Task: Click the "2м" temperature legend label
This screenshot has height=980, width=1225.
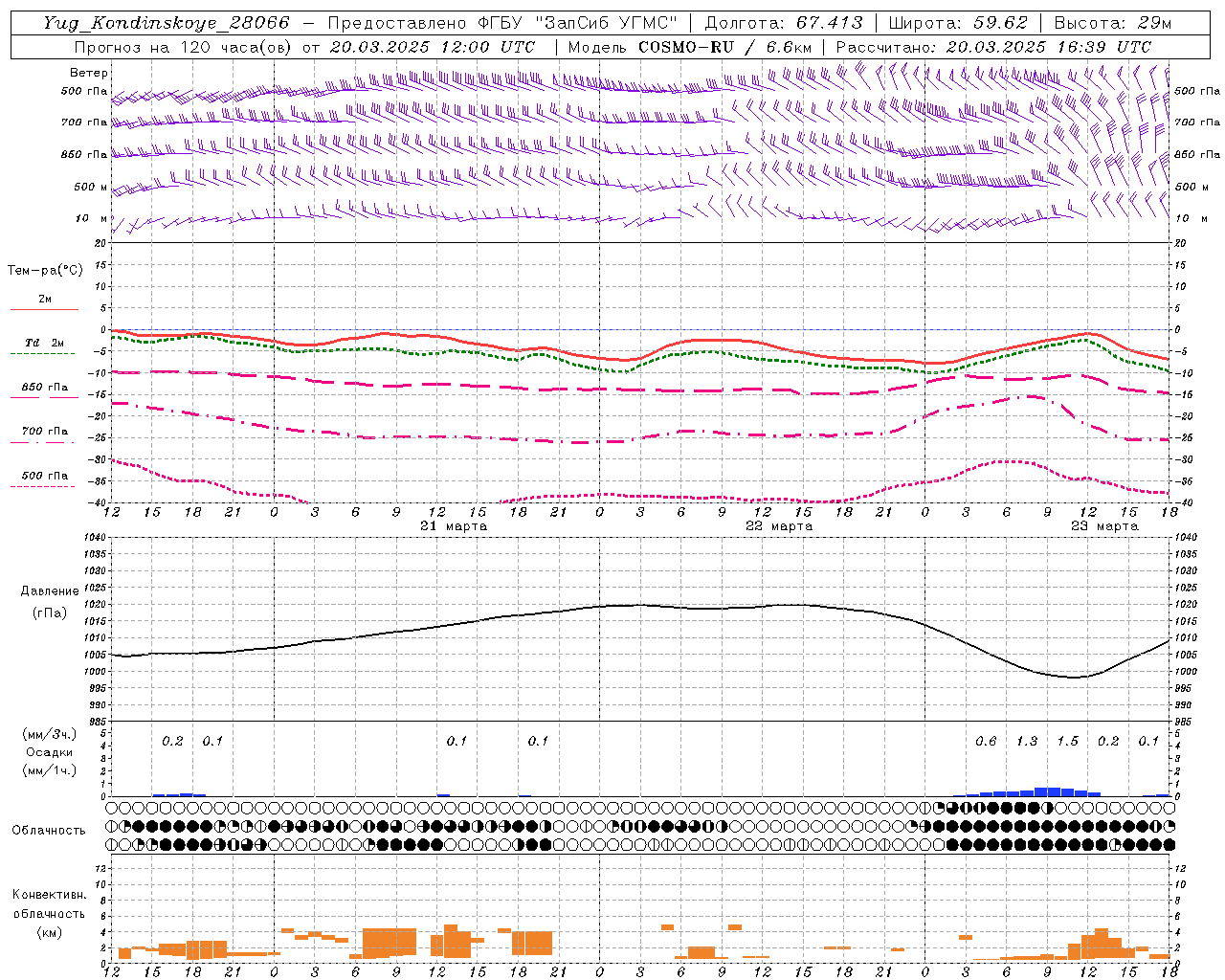Action: [x=45, y=300]
